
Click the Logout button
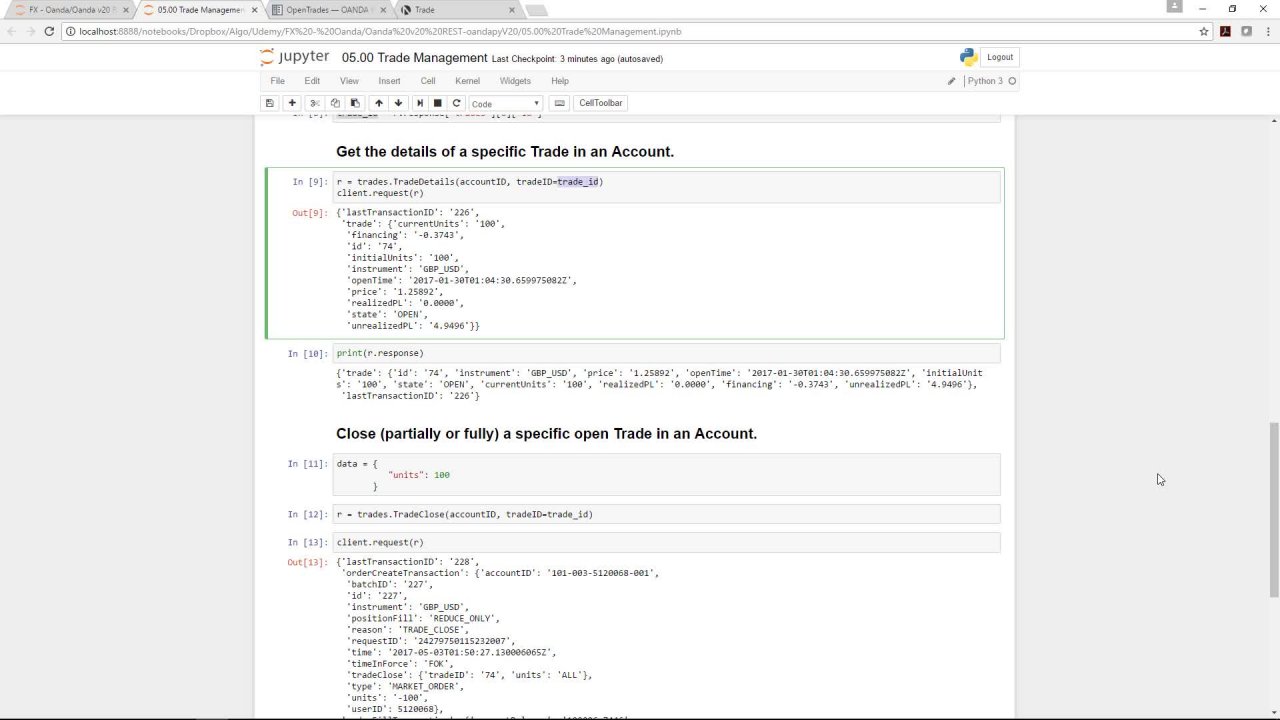(x=999, y=57)
